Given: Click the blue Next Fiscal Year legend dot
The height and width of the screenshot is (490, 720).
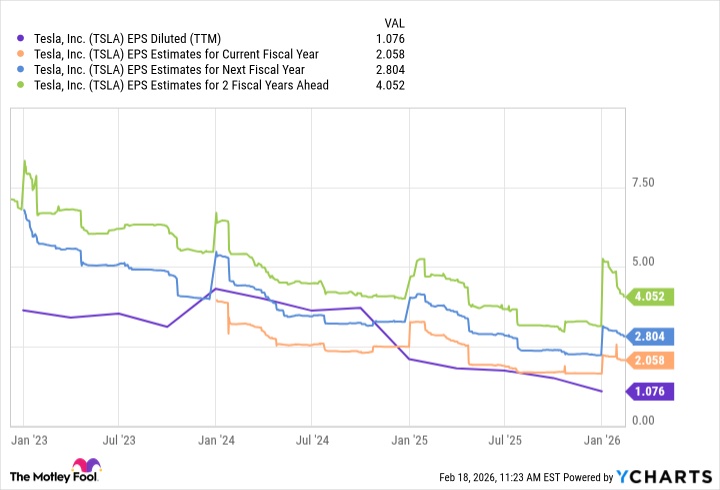Looking at the screenshot, I should click(22, 70).
